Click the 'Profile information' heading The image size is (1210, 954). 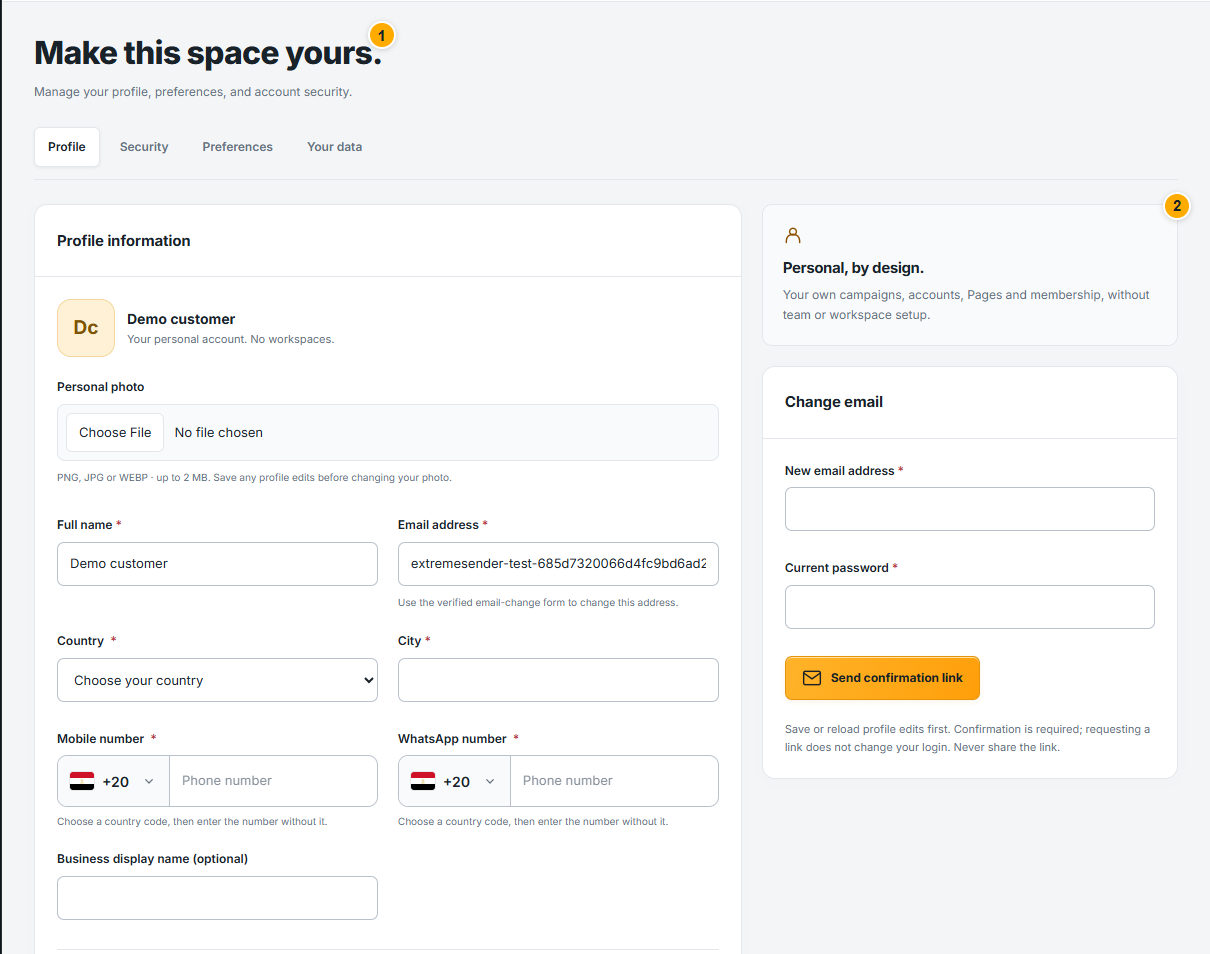point(124,241)
